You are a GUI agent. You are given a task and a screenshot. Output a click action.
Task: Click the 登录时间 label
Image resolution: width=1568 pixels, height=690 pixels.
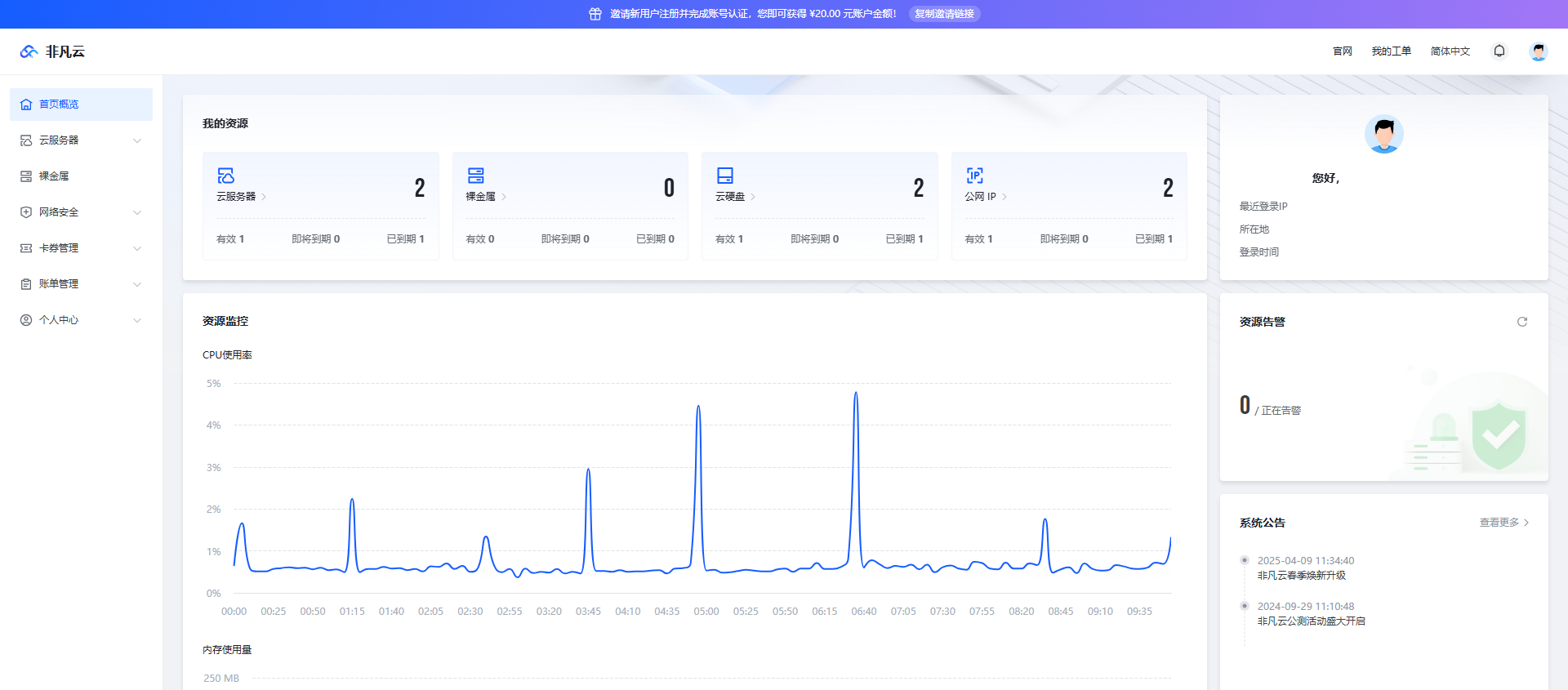pos(1259,252)
